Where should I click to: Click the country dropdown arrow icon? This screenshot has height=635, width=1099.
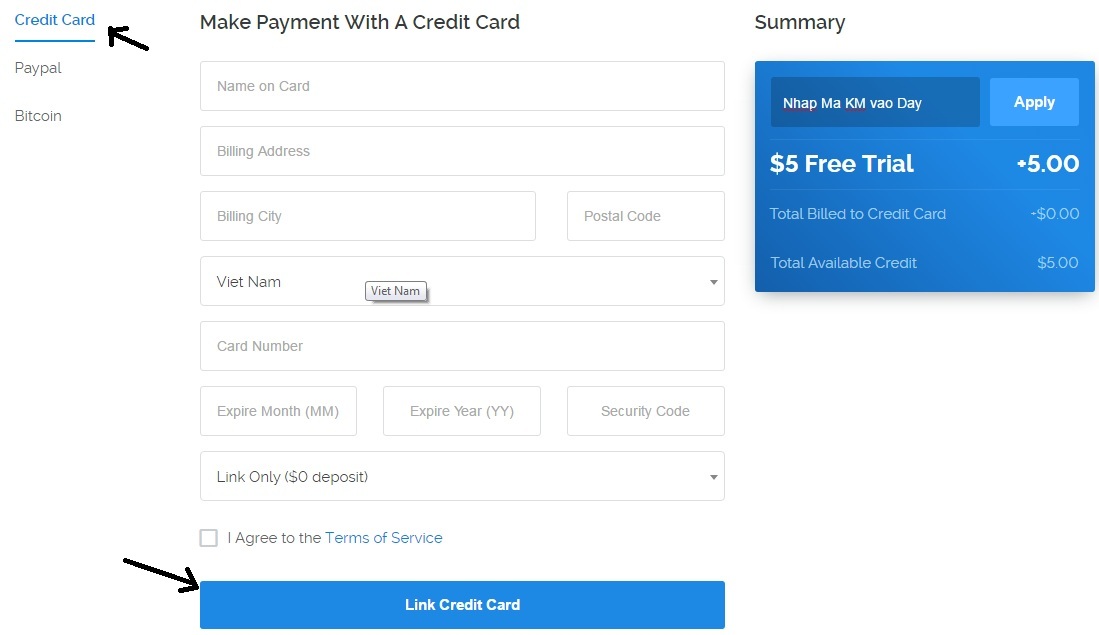coord(713,282)
